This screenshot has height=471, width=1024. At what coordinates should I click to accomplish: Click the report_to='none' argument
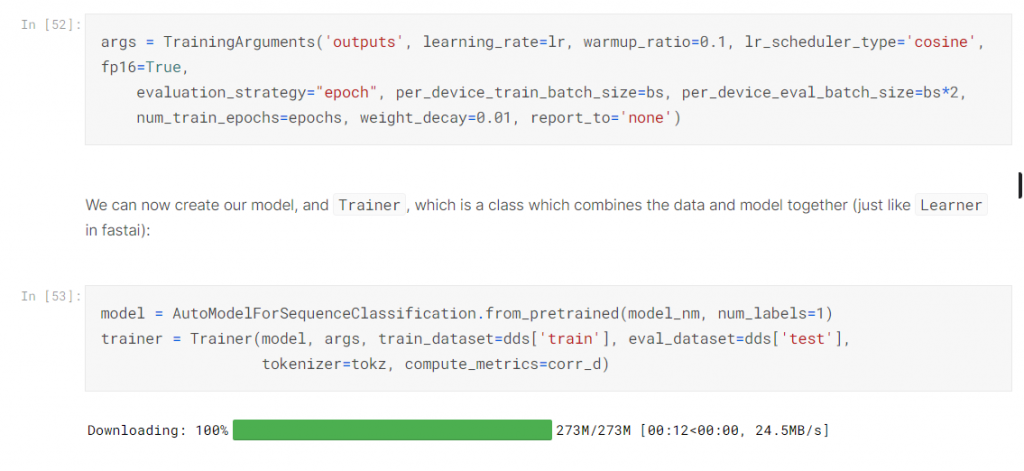coord(605,118)
